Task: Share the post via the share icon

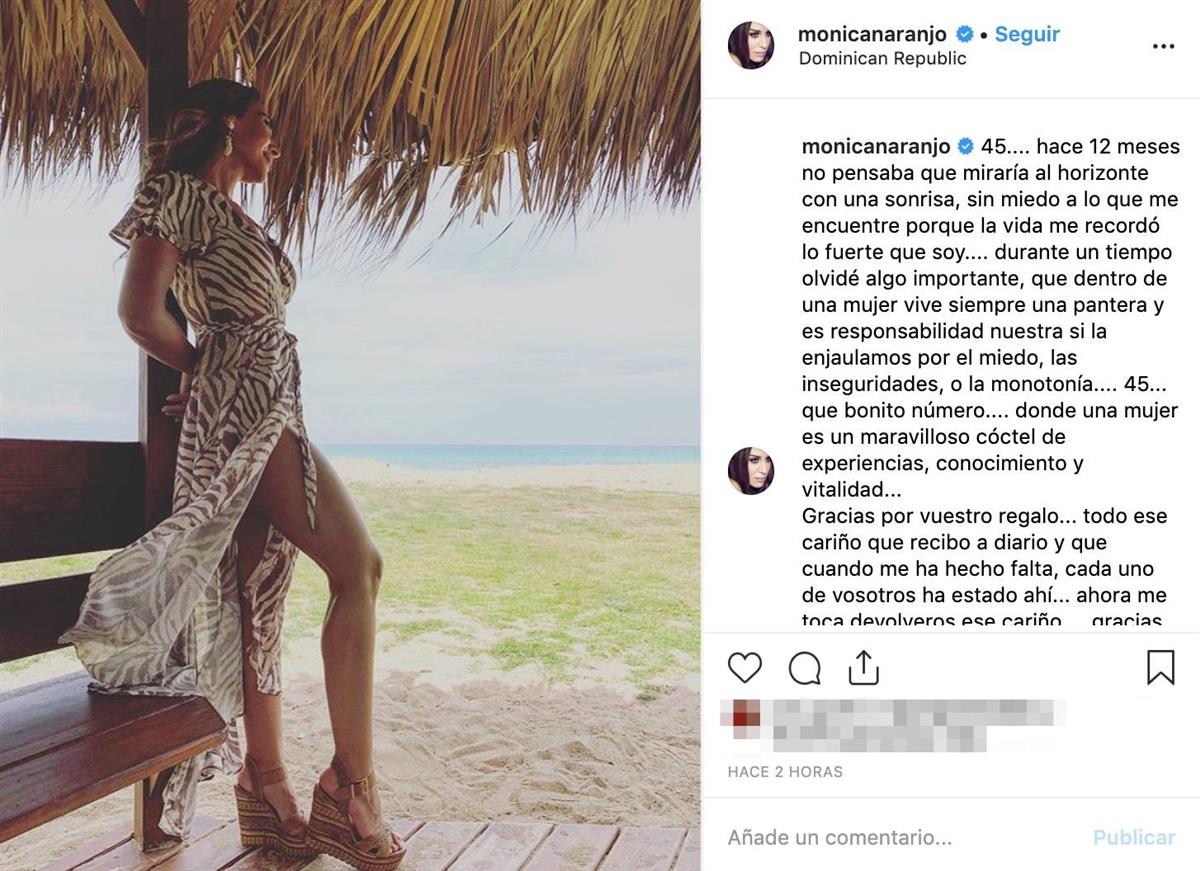Action: tap(863, 667)
